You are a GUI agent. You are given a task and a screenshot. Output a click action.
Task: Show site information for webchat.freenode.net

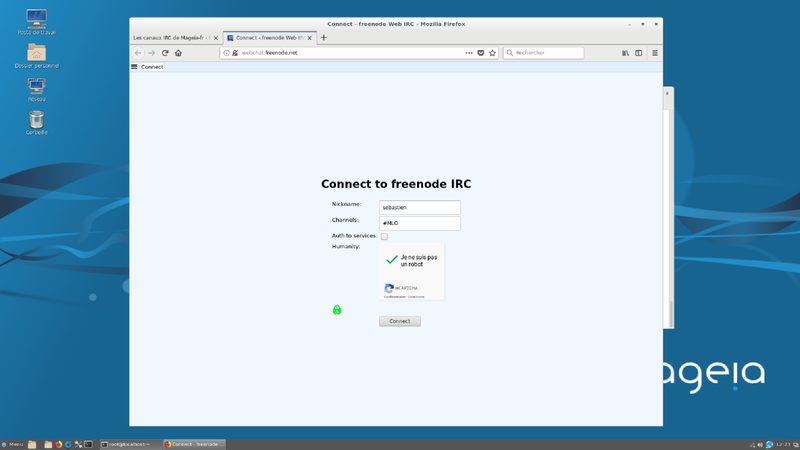click(227, 53)
